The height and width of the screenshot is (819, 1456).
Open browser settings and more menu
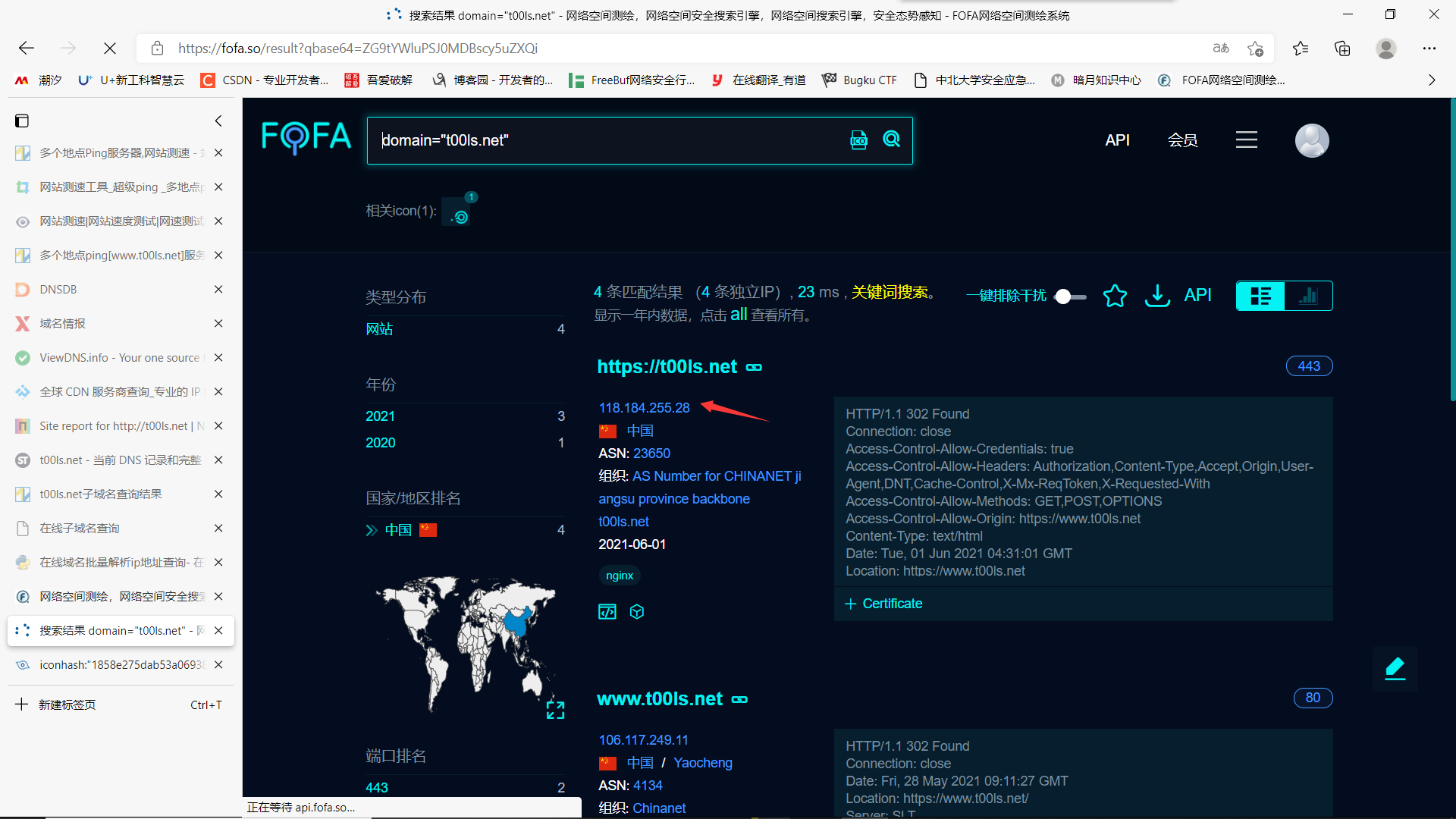[1429, 49]
